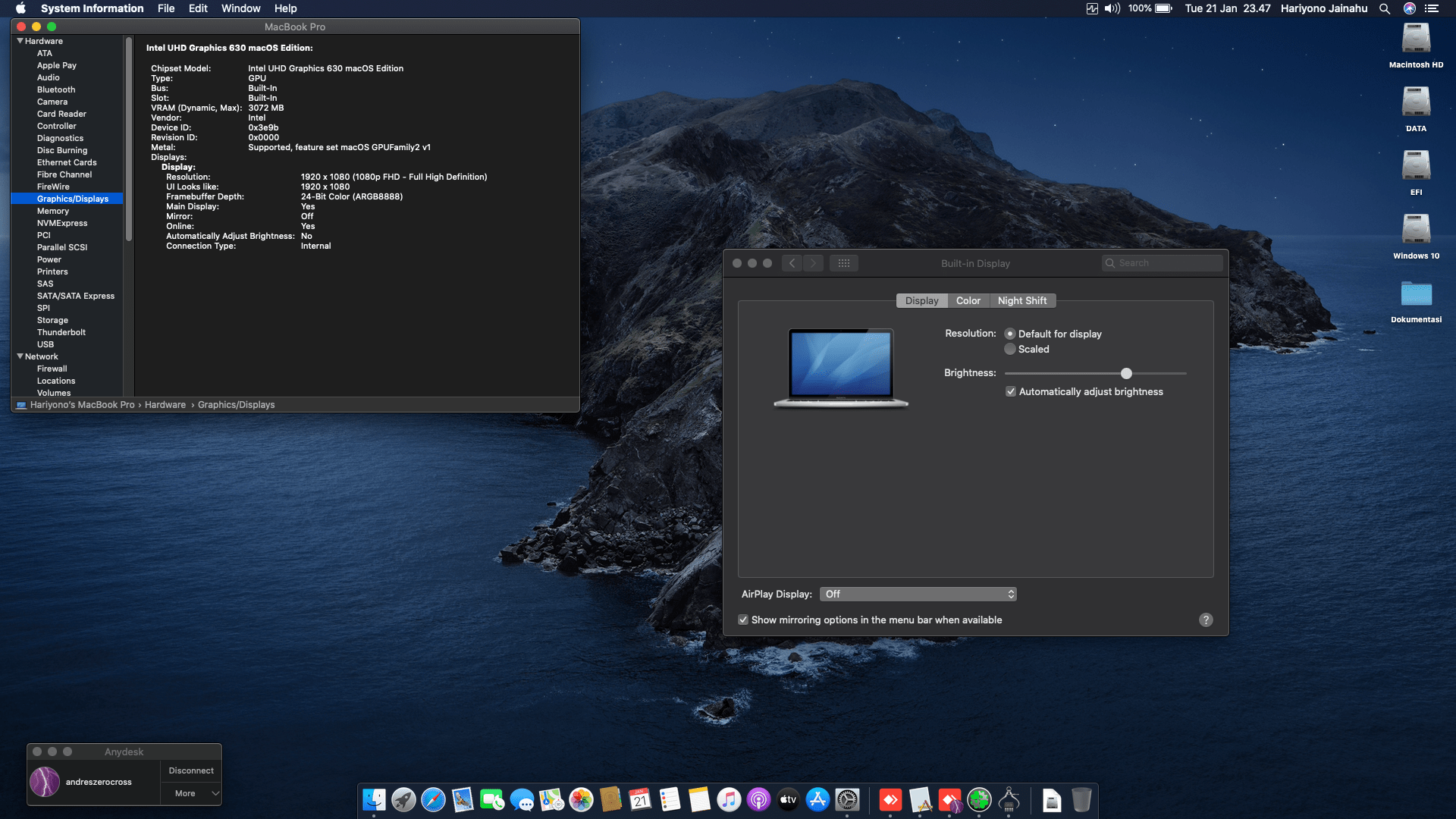Click System Information chip icon in dock
Viewport: 1456px width, 819px height.
pos(1009,799)
